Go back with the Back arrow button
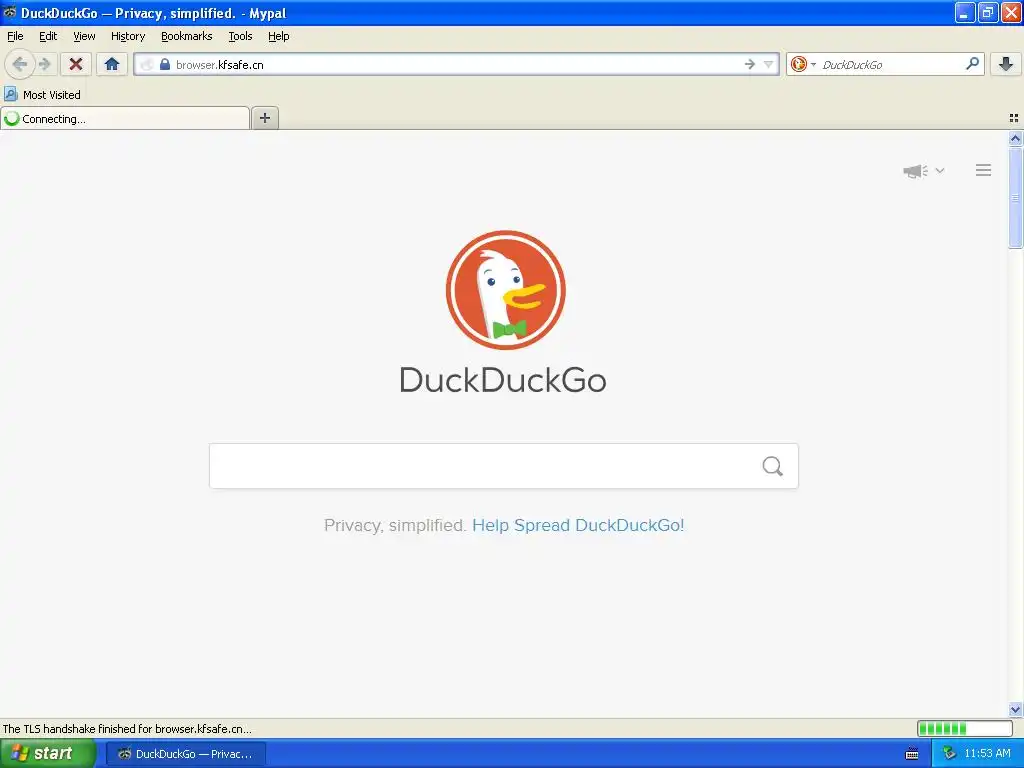The width and height of the screenshot is (1024, 768). (20, 64)
